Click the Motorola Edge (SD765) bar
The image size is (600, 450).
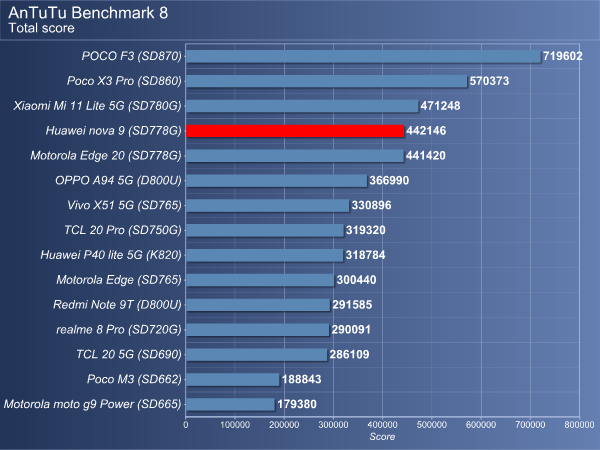[260, 280]
